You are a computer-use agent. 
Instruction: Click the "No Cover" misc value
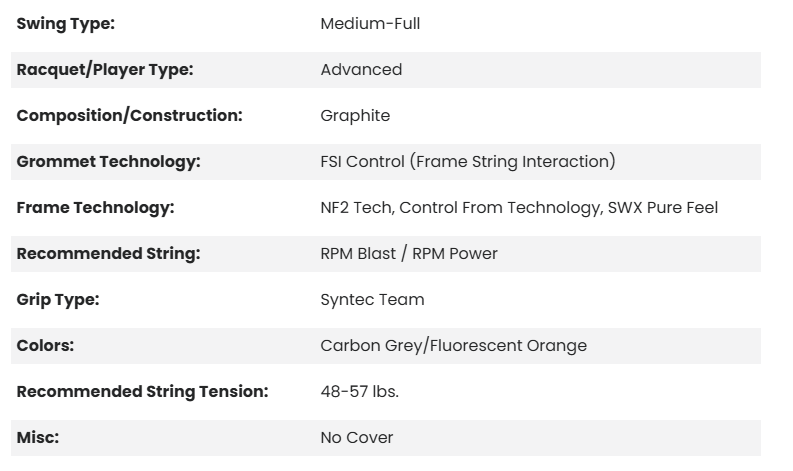(356, 438)
